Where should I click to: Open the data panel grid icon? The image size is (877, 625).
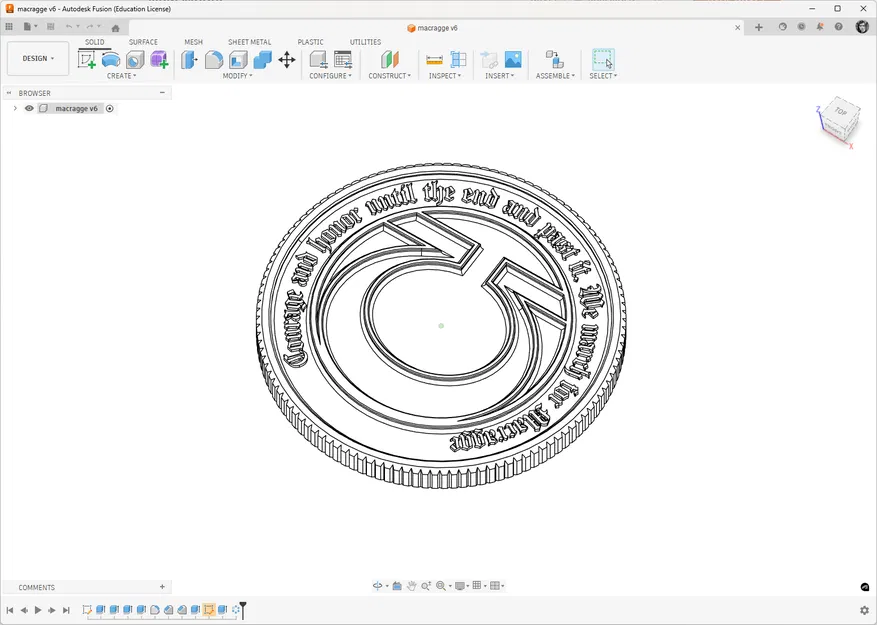coord(9,27)
